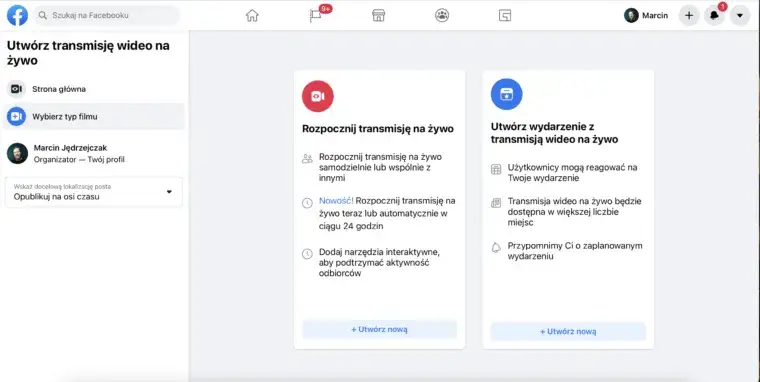The width and height of the screenshot is (760, 382).
Task: Click people icon beside samodzielnie lub wspólnie
Action: click(307, 159)
